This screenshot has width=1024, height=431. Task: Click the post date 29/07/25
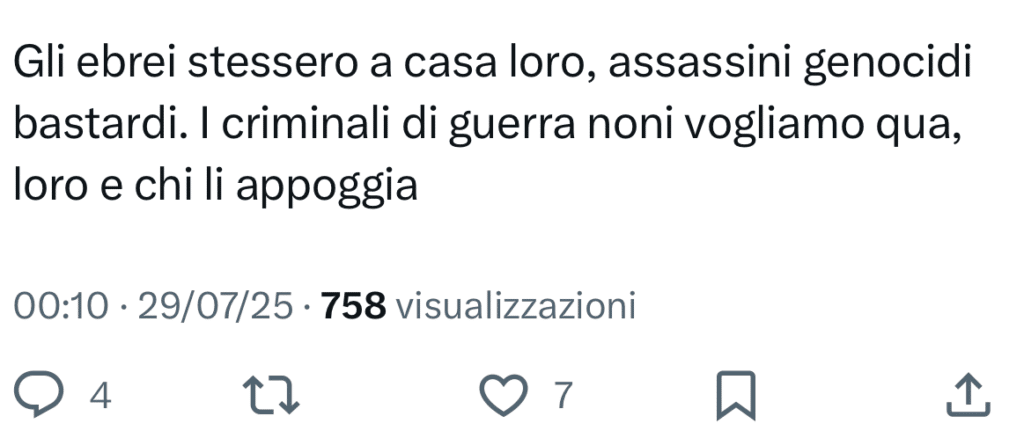point(216,306)
